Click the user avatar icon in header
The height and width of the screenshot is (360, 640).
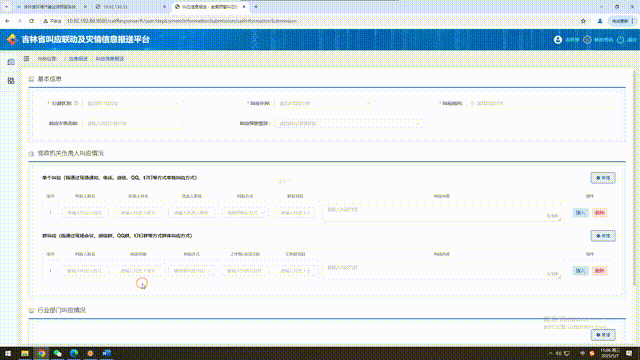tap(558, 40)
